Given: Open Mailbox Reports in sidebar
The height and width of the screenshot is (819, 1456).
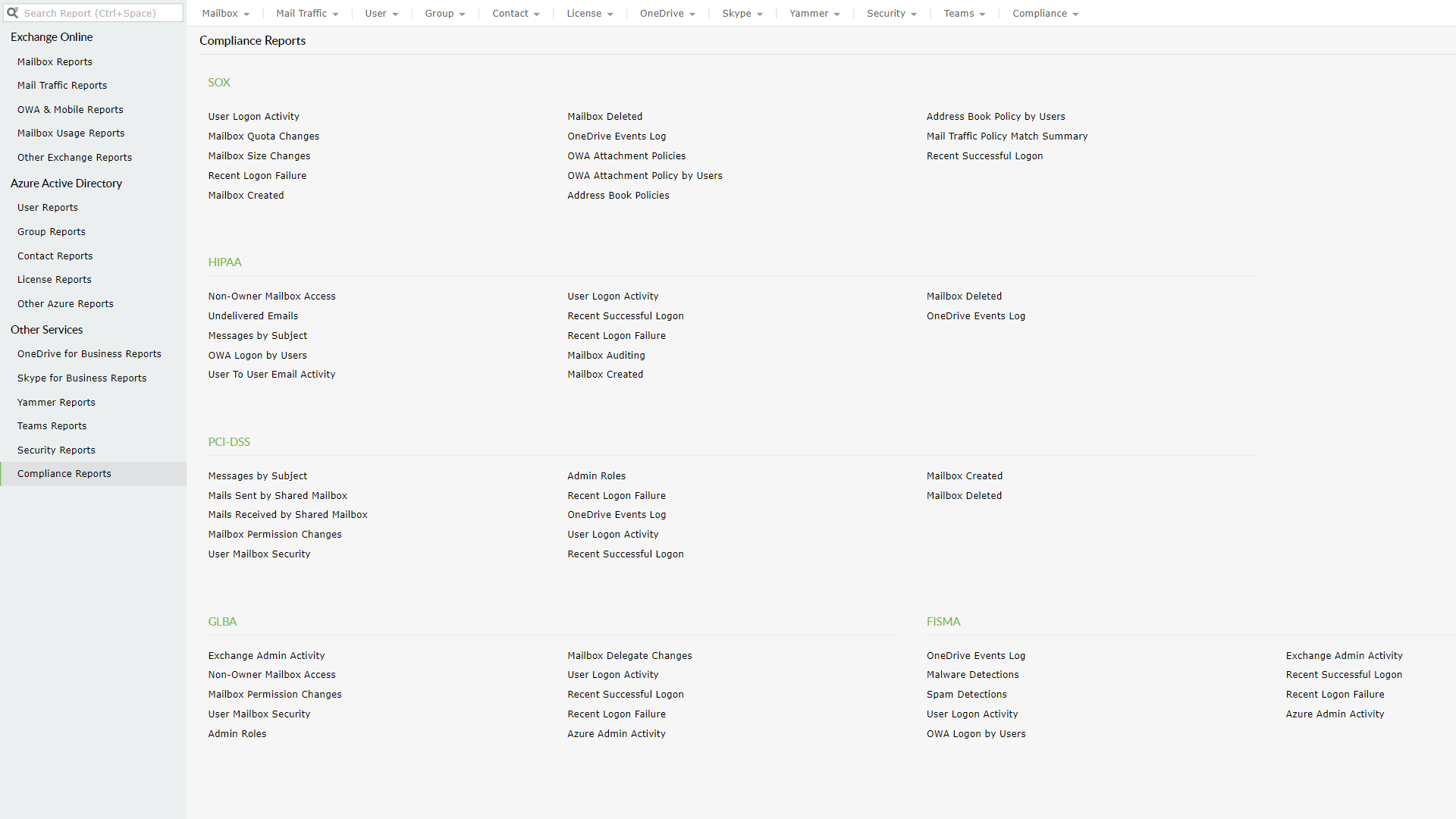Looking at the screenshot, I should click(55, 62).
